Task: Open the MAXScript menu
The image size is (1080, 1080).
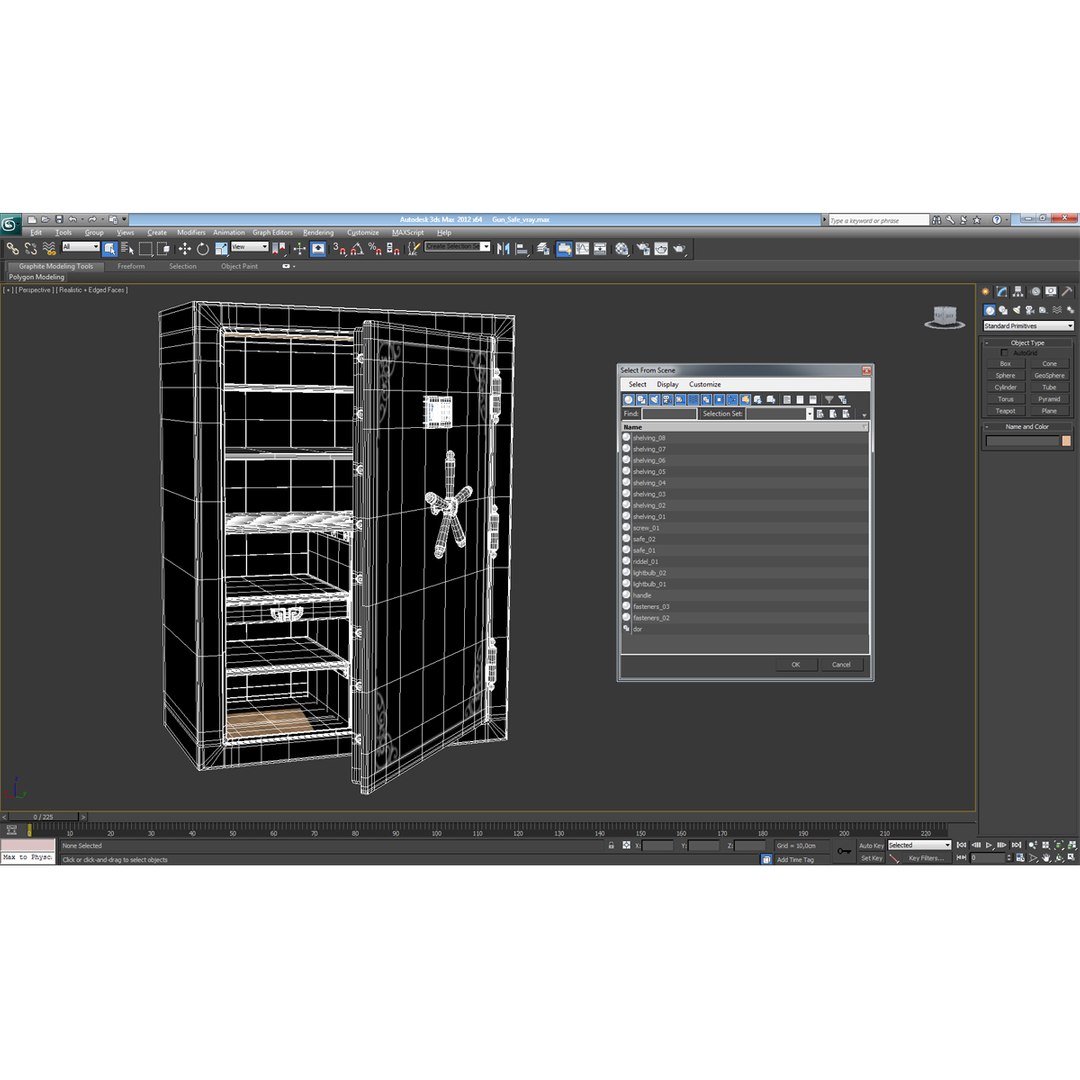Action: tap(408, 232)
